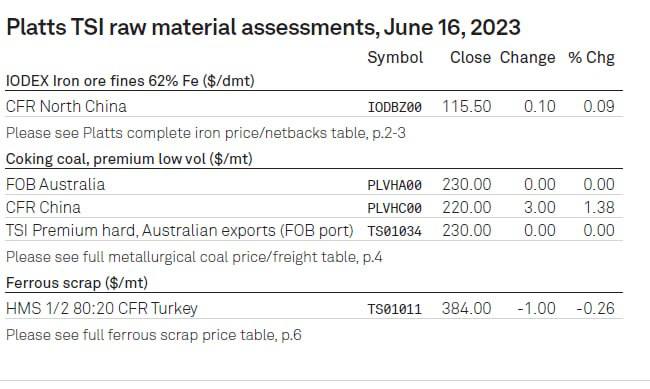Image resolution: width=650 pixels, height=389 pixels.
Task: Open the iron price/netbacks table reference
Action: [206, 133]
